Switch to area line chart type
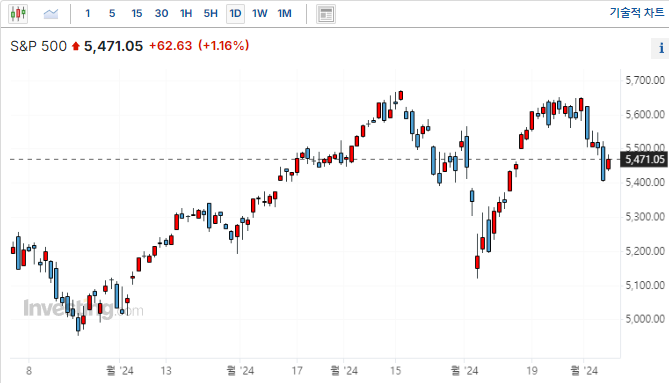This screenshot has height=383, width=669. click(51, 14)
